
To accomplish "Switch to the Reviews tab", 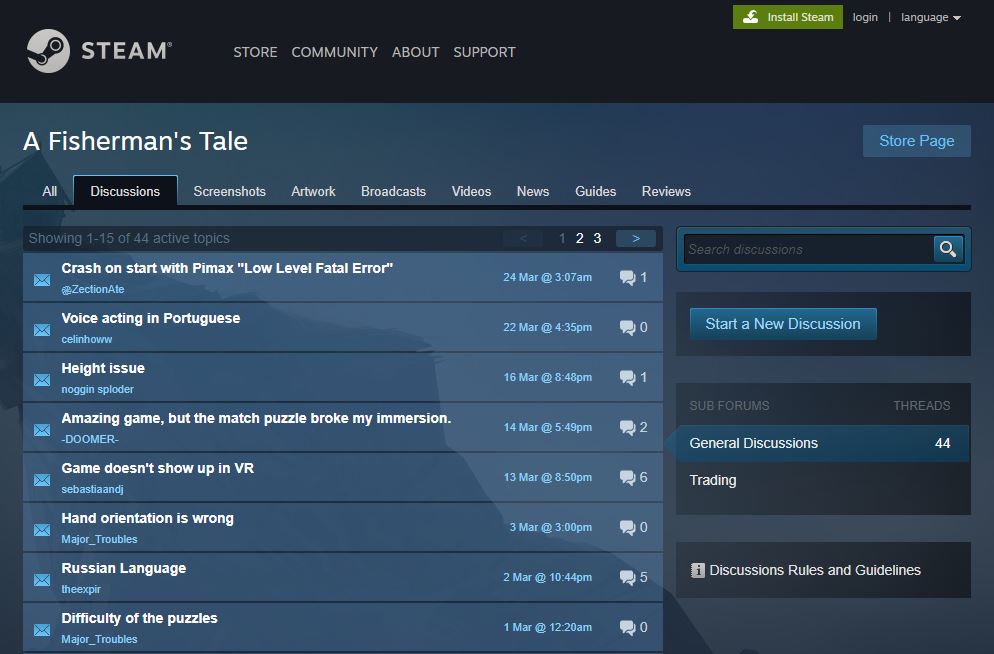I will [x=666, y=191].
